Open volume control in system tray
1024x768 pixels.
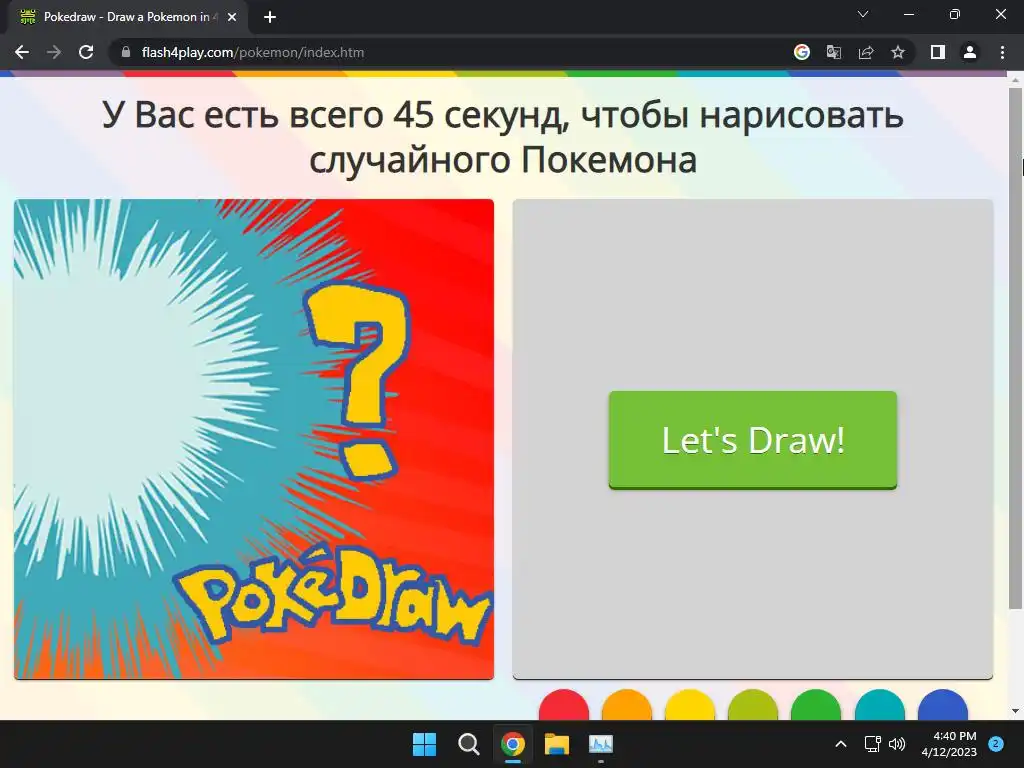click(897, 744)
